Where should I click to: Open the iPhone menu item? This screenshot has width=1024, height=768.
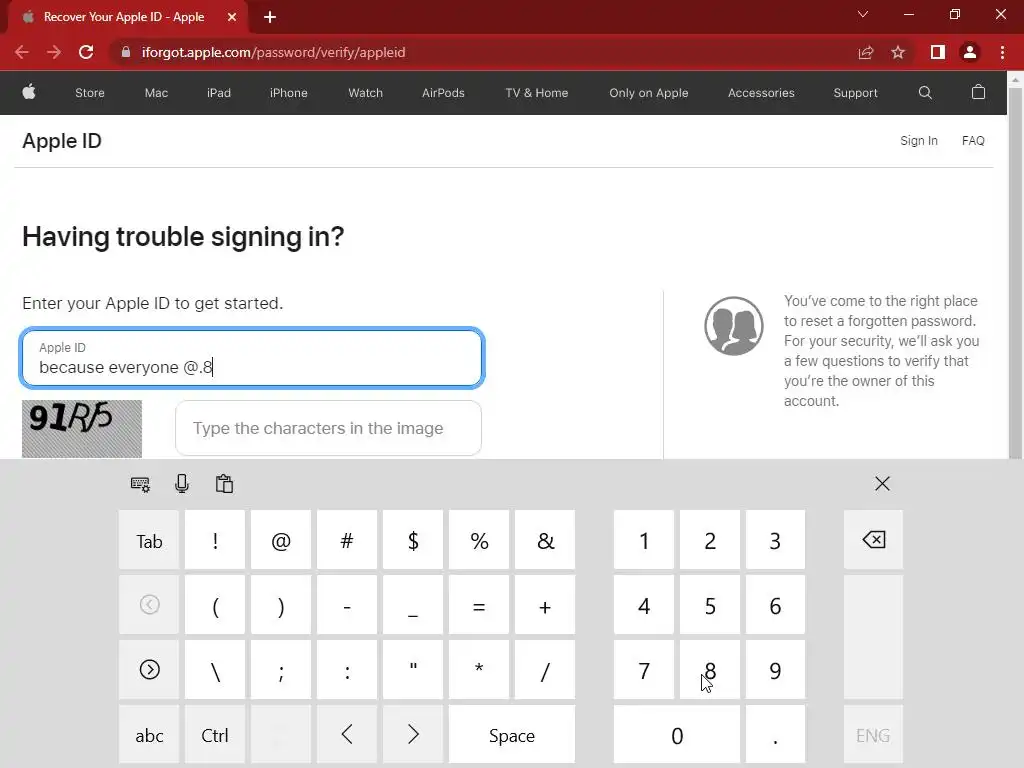[x=289, y=93]
